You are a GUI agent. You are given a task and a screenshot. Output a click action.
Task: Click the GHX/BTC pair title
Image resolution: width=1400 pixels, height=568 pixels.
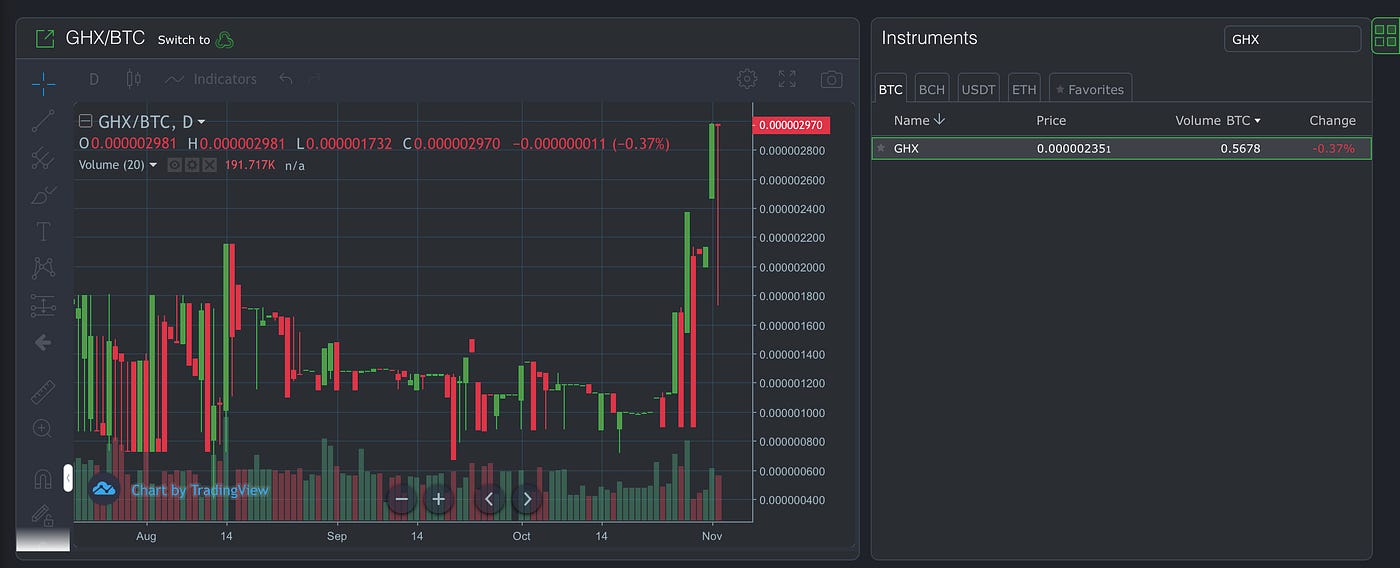pyautogui.click(x=105, y=38)
